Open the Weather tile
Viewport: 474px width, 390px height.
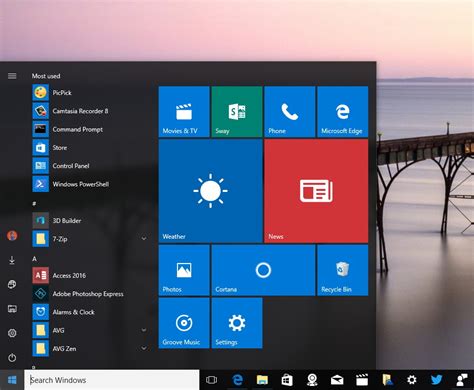pos(211,191)
